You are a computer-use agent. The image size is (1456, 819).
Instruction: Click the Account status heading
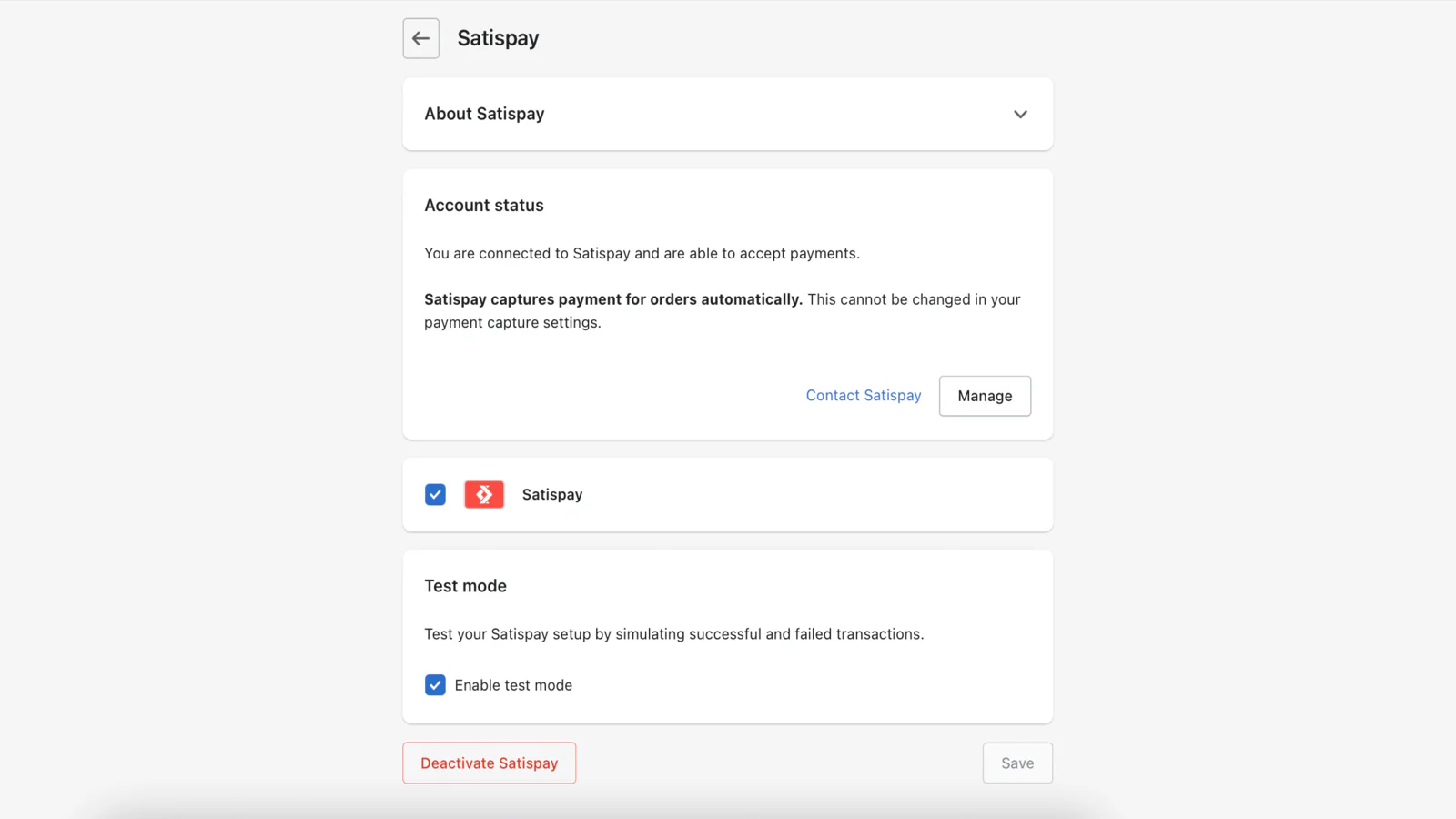click(484, 206)
